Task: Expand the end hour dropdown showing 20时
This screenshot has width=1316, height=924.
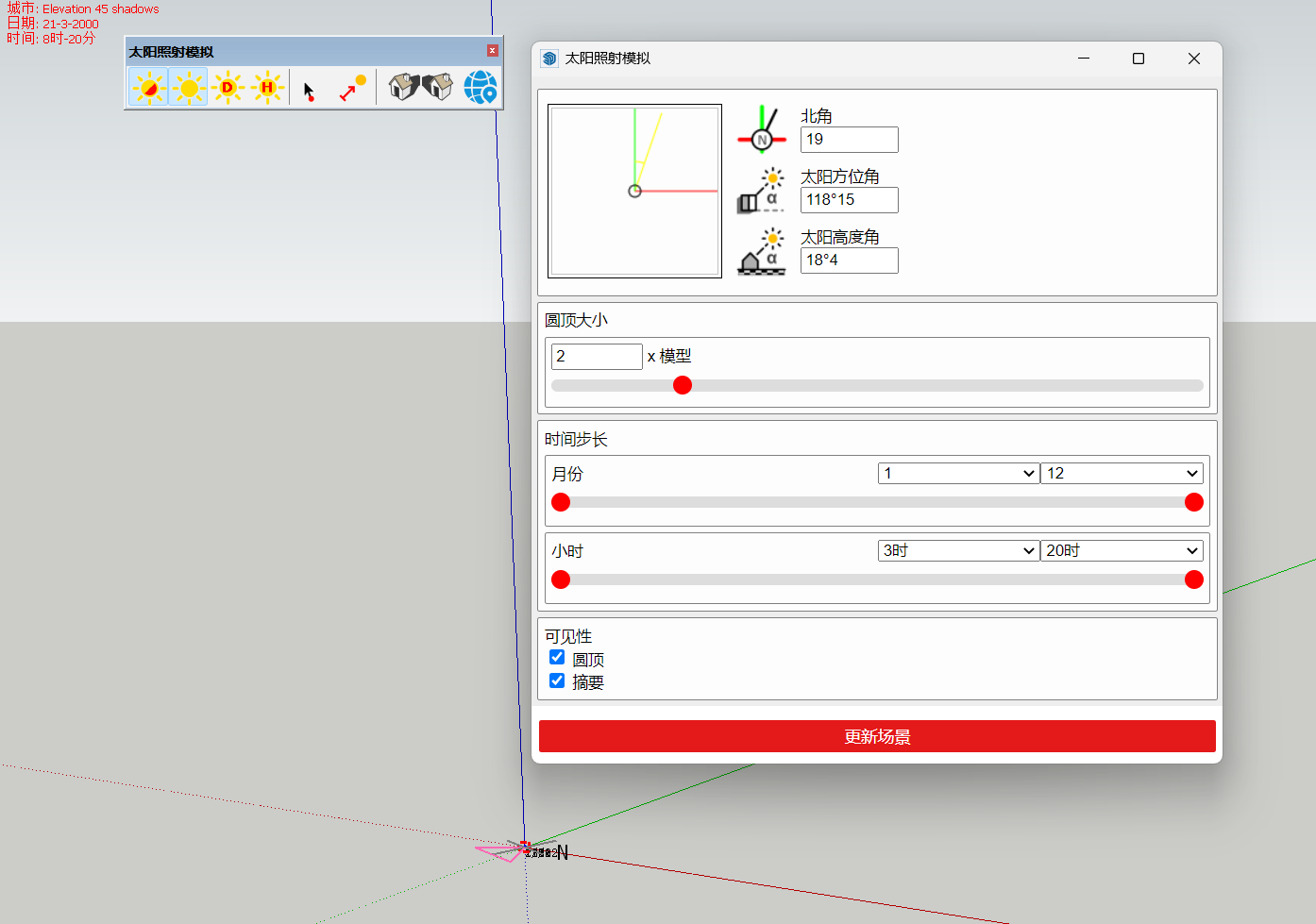Action: tap(1122, 551)
